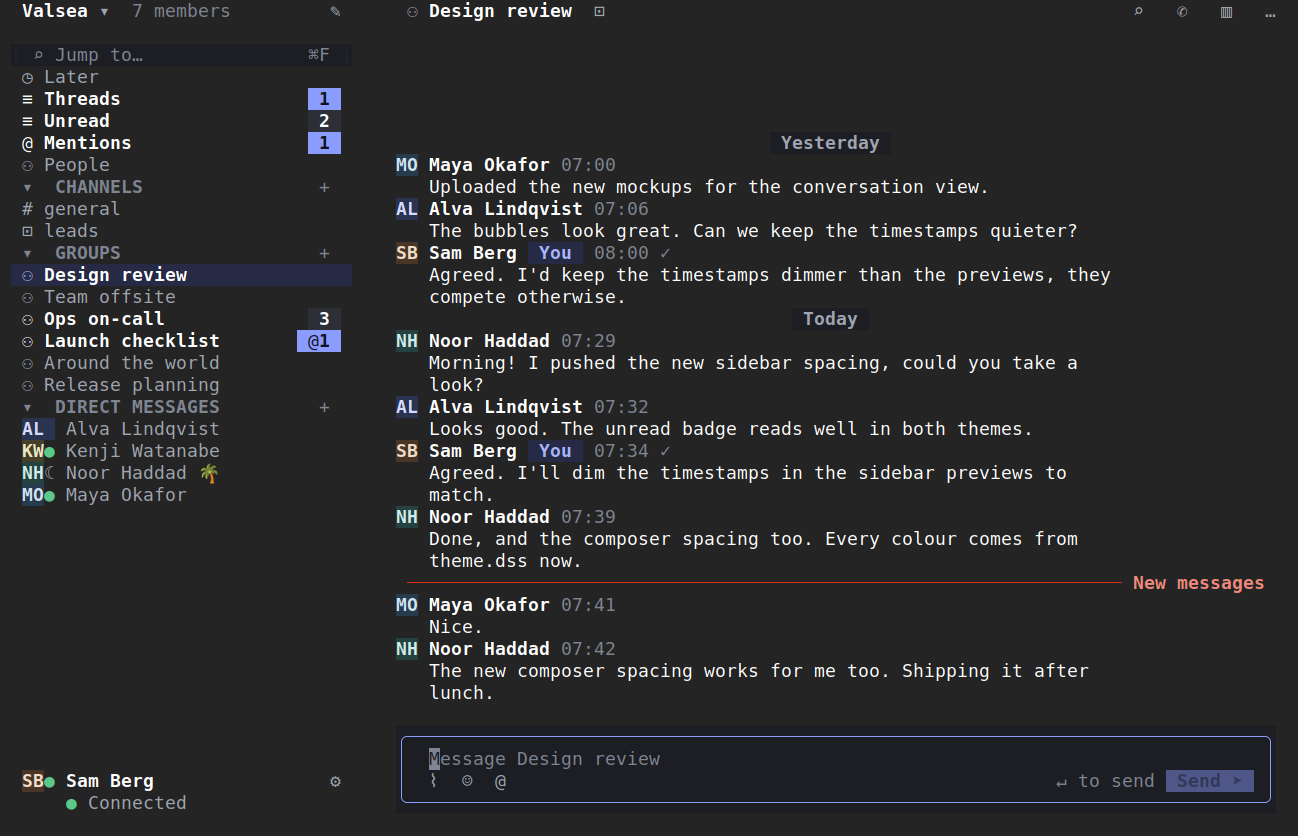
Task: Click Alva Lindqvist's AL avatar at 07:06 message
Action: (407, 209)
